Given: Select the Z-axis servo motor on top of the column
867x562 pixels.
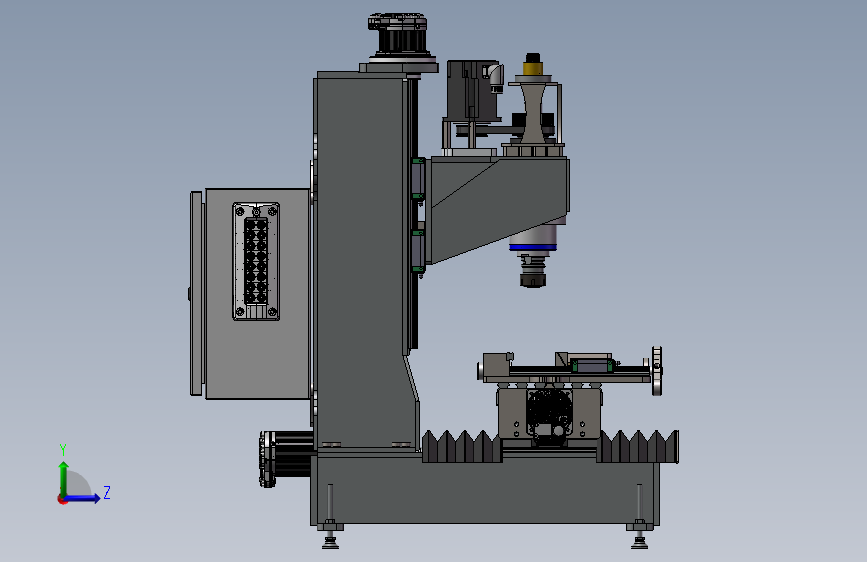Looking at the screenshot, I should (399, 34).
